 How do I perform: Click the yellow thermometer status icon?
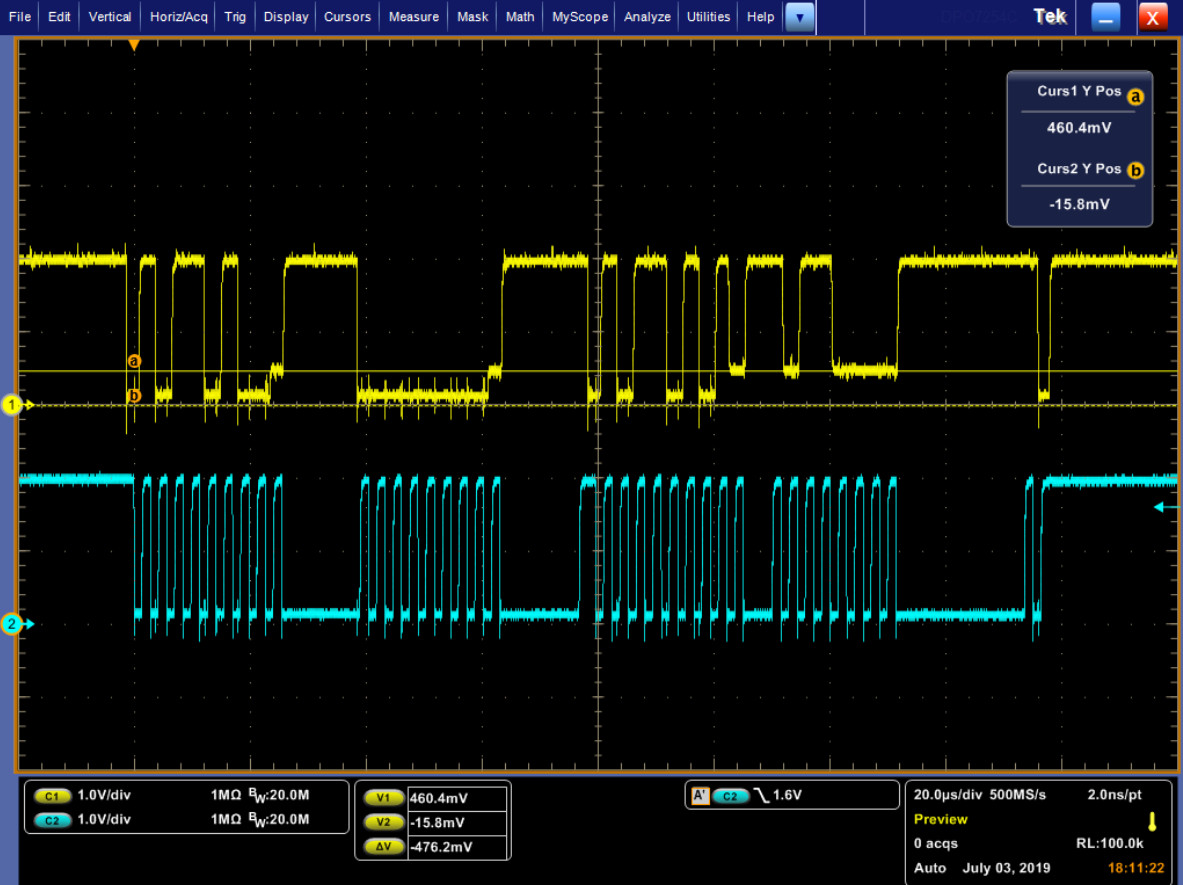[x=1152, y=822]
